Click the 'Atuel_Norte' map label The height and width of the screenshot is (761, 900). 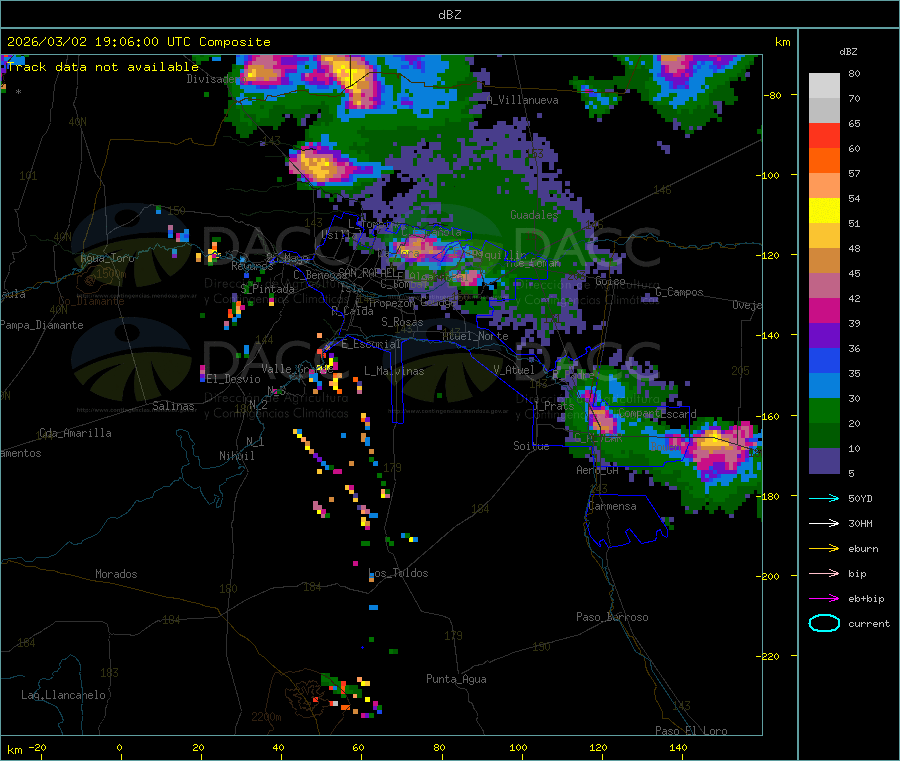pos(475,336)
